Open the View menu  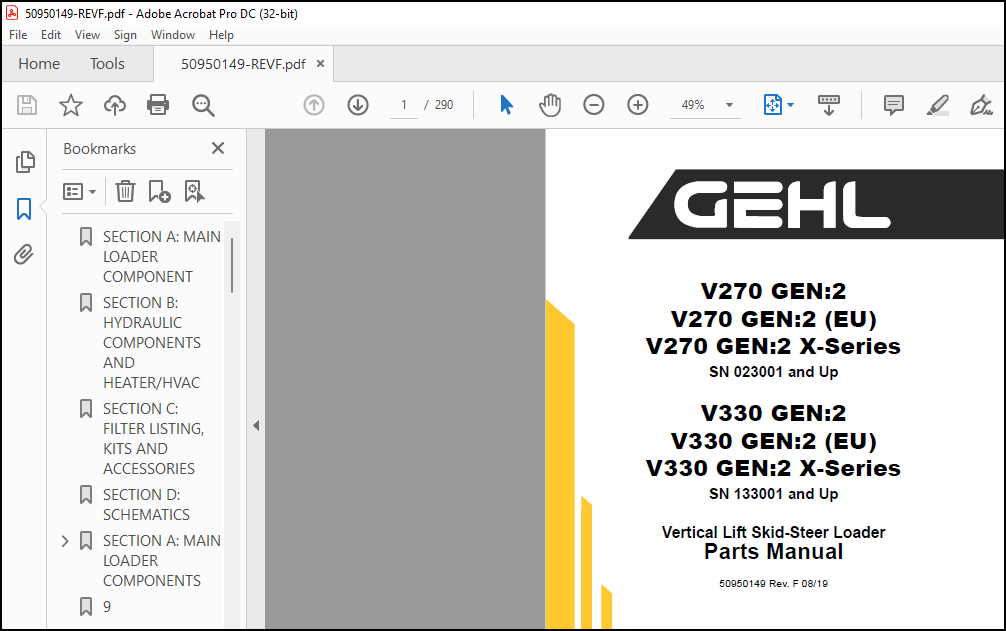click(x=87, y=35)
